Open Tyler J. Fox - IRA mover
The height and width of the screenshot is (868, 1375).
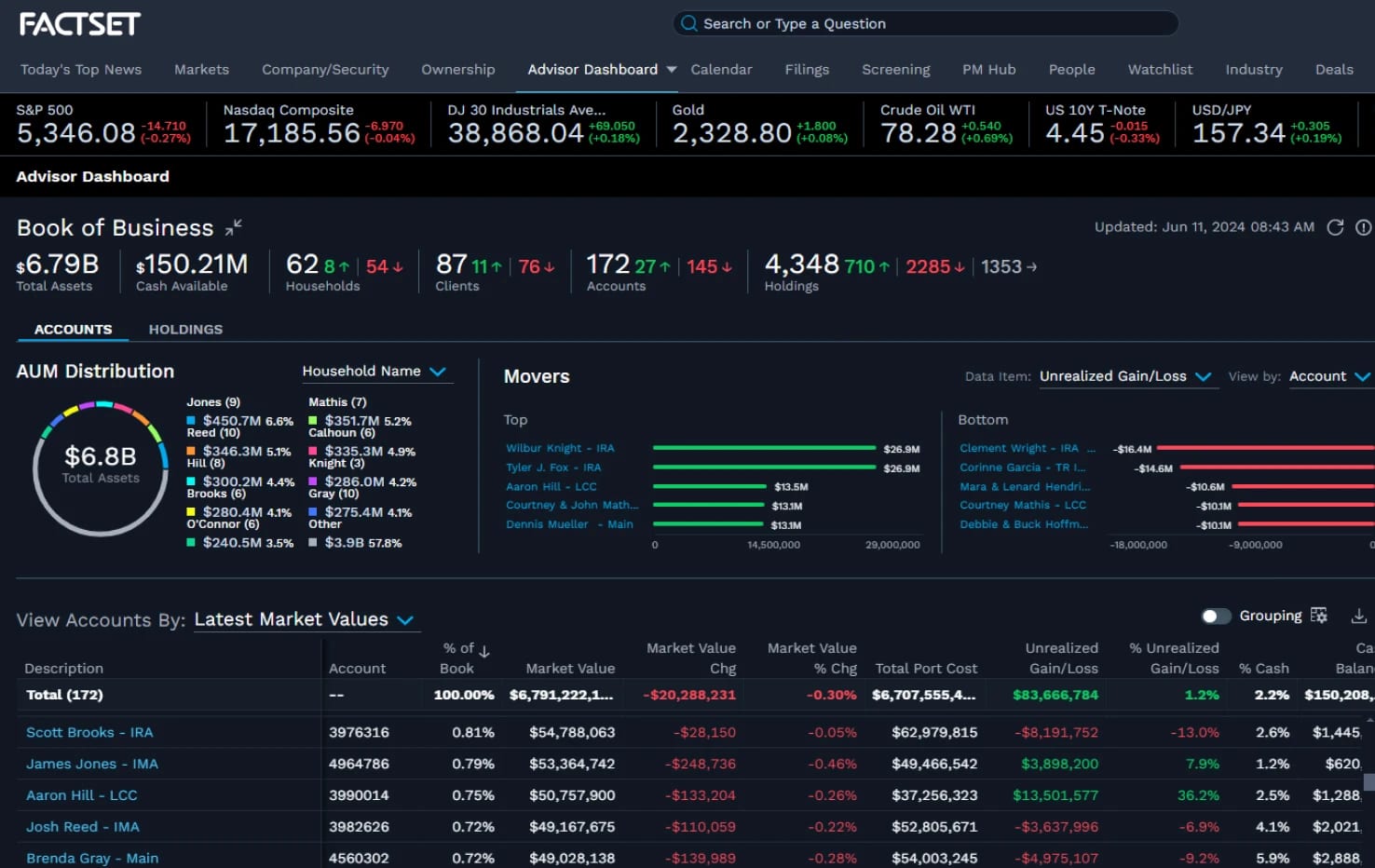click(x=553, y=468)
